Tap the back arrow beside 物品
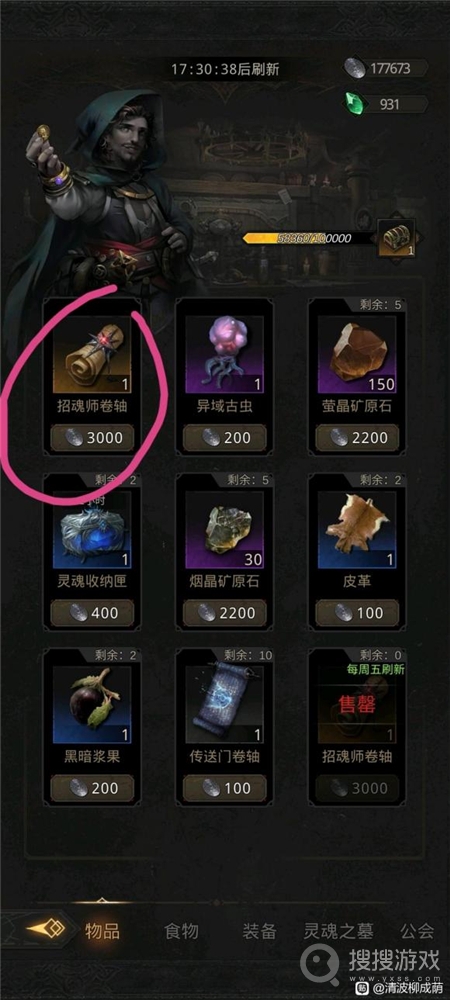450x1000 pixels. point(45,929)
